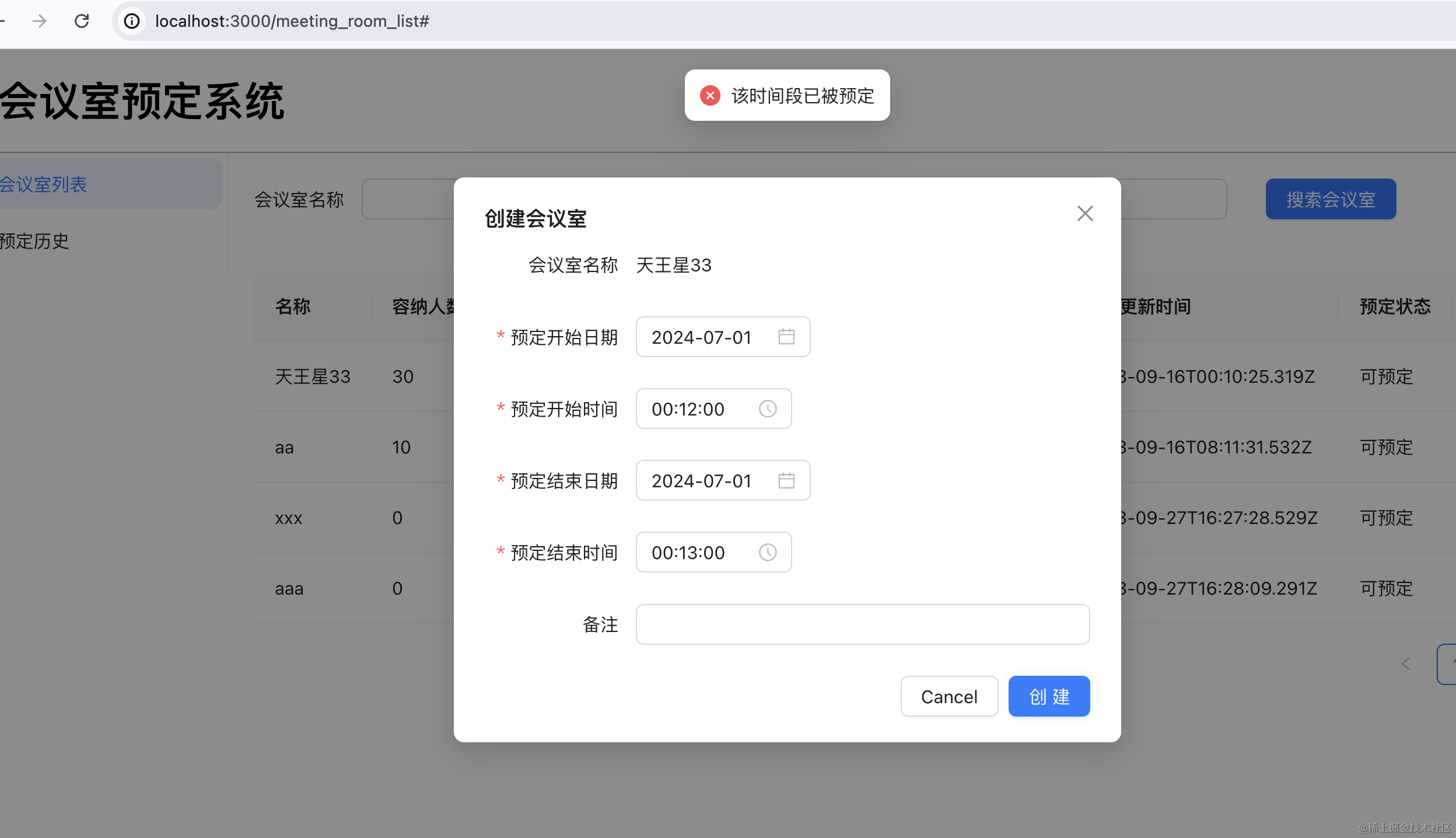The width and height of the screenshot is (1456, 838).
Task: Focus the 备注 text input
Action: pos(862,624)
